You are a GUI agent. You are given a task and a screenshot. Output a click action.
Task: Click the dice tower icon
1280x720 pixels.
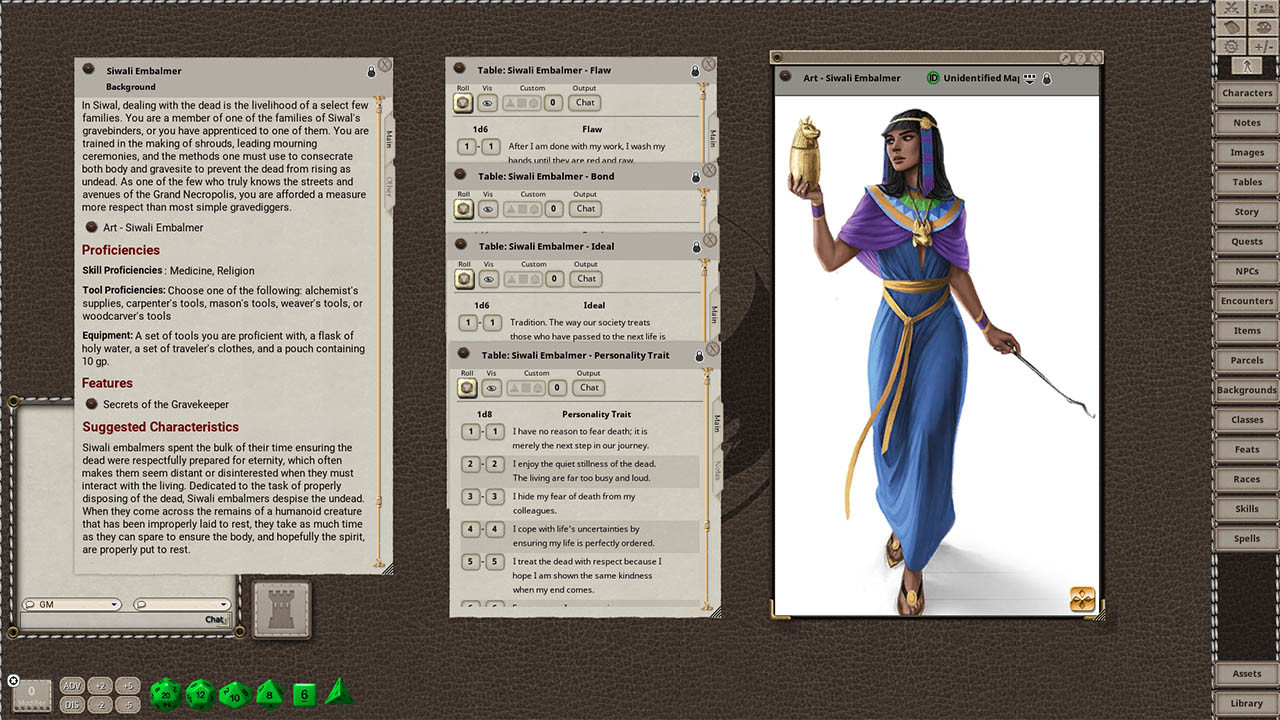point(280,609)
